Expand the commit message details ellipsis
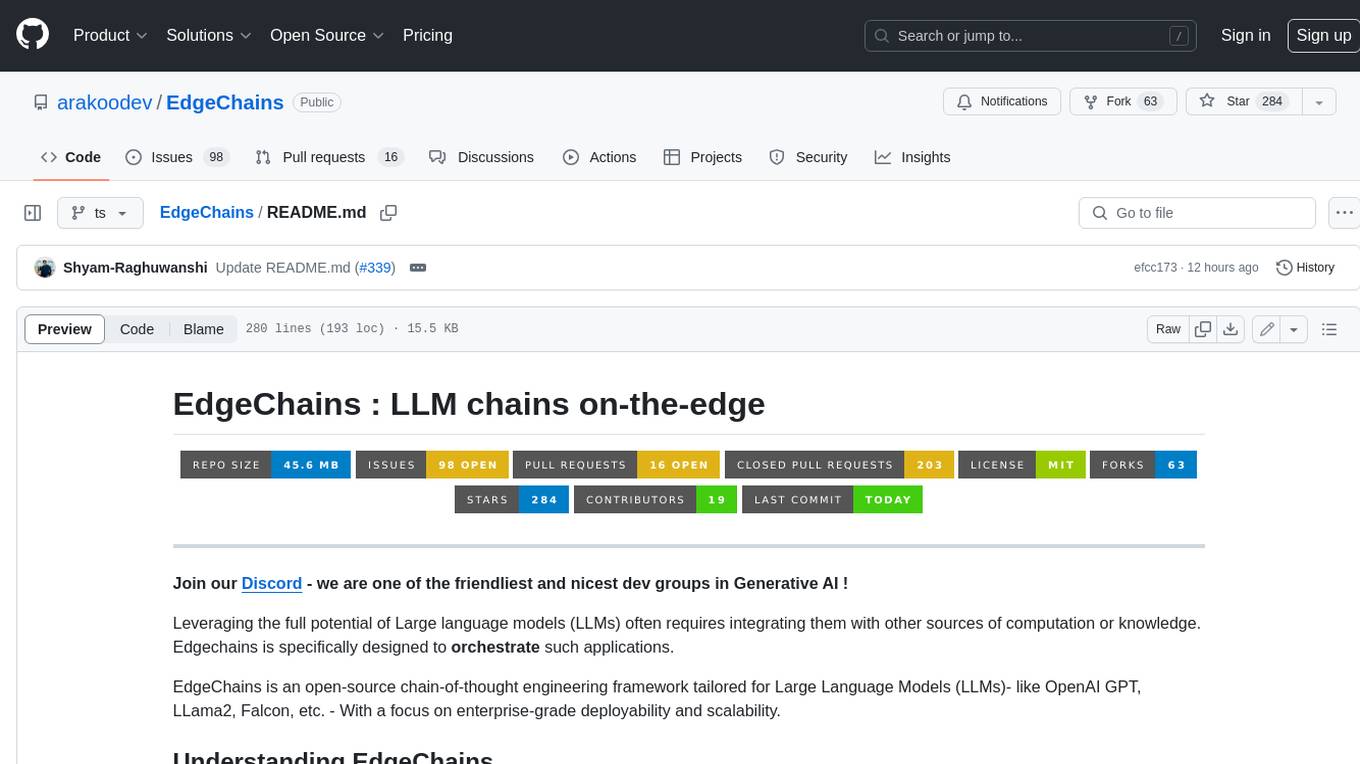 click(418, 268)
